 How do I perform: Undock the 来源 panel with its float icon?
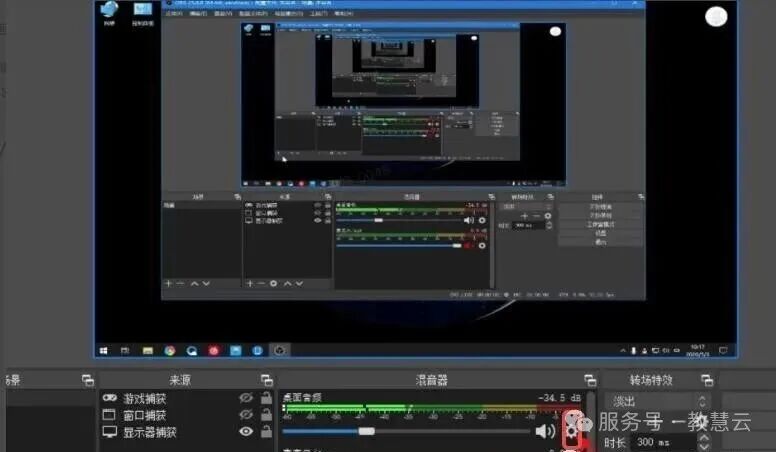267,380
